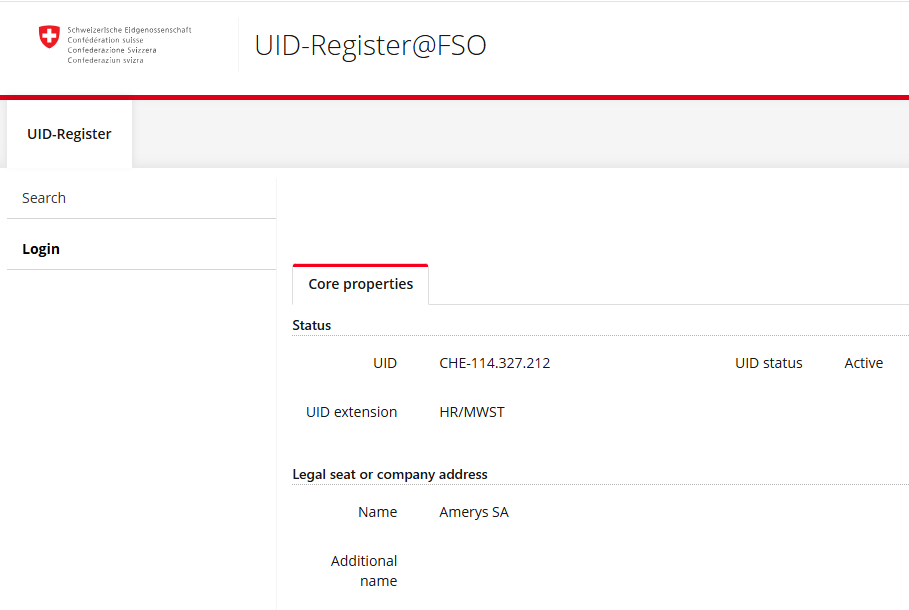
Task: Click the Swiss coat of arms logo
Action: (x=49, y=37)
